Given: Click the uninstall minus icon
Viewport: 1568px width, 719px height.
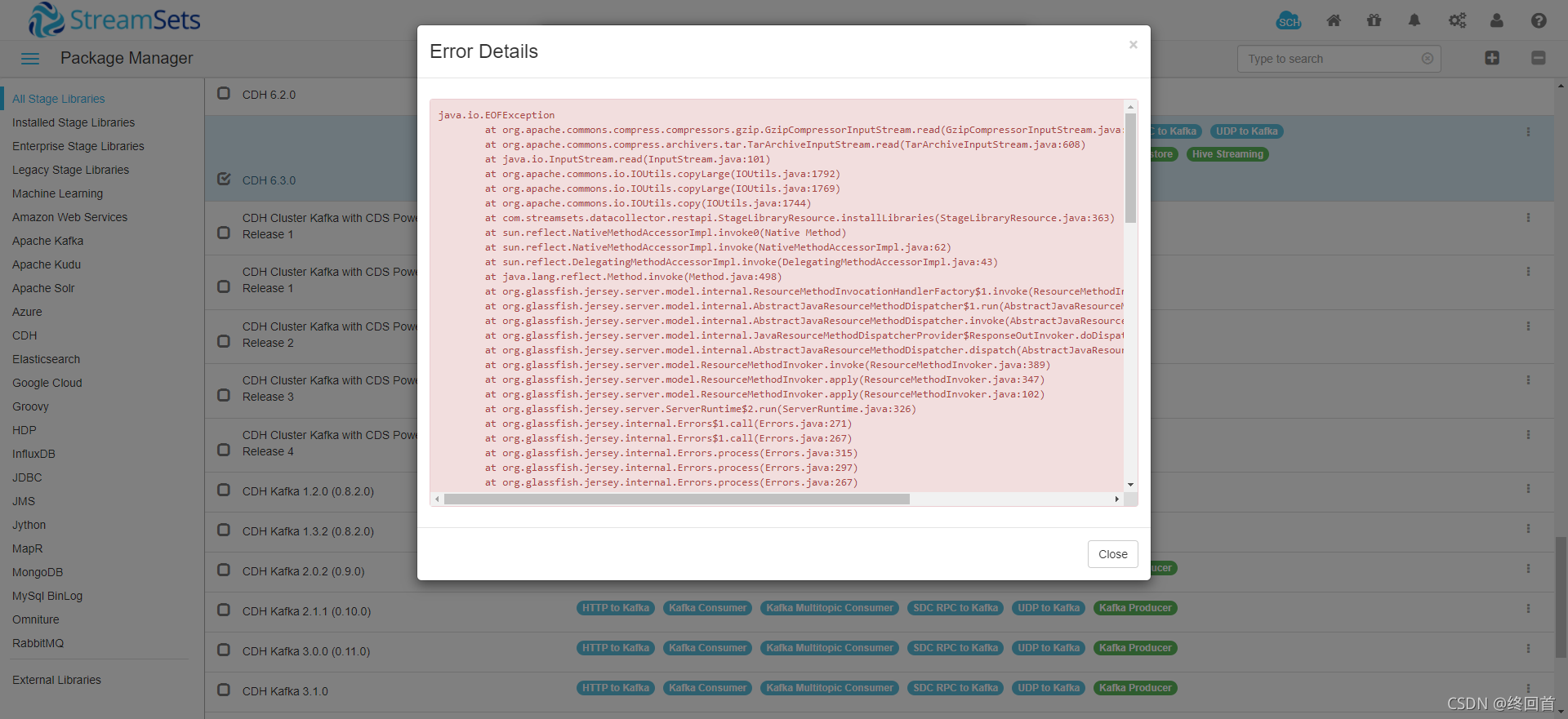Looking at the screenshot, I should coord(1539,58).
